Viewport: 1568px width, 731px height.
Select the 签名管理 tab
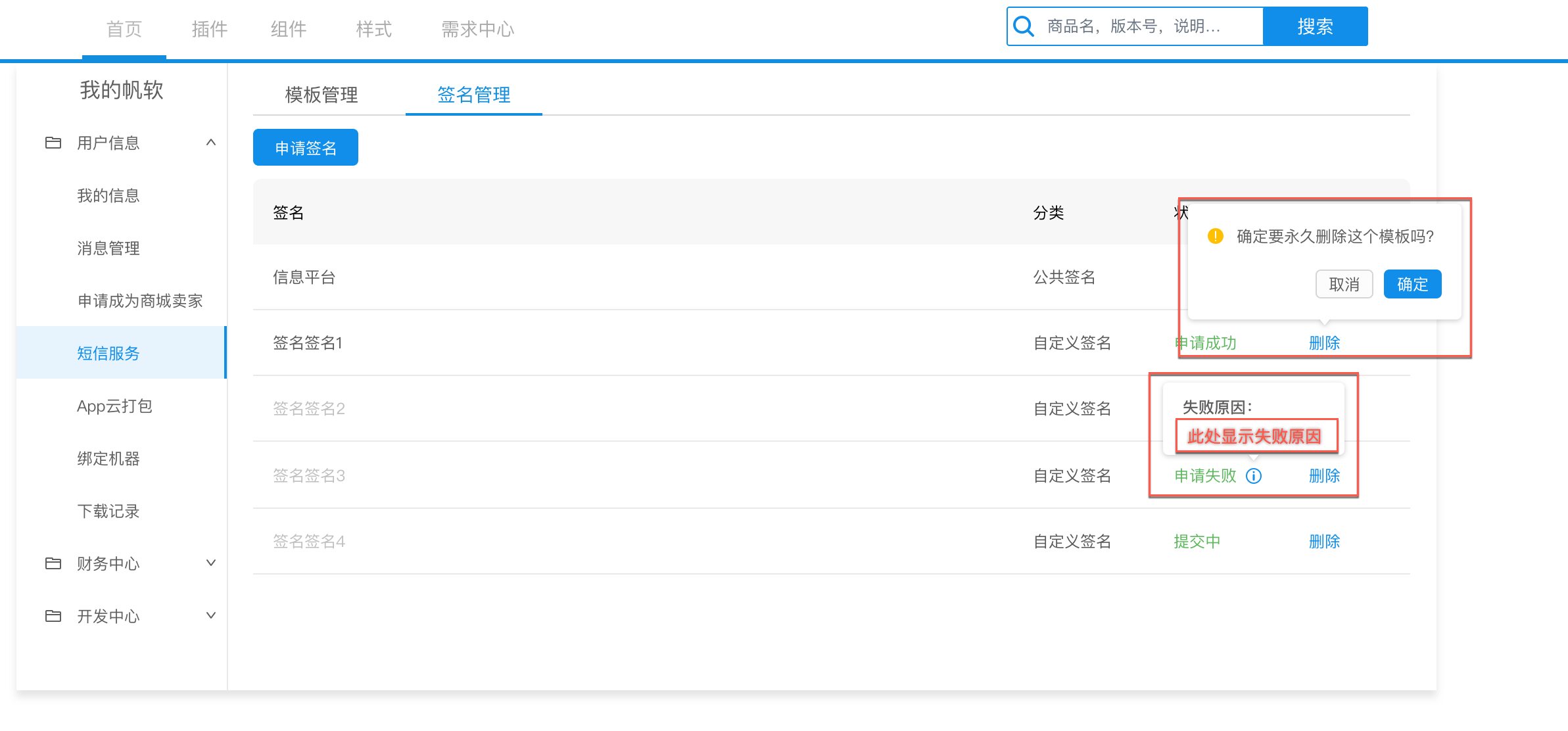click(x=473, y=95)
